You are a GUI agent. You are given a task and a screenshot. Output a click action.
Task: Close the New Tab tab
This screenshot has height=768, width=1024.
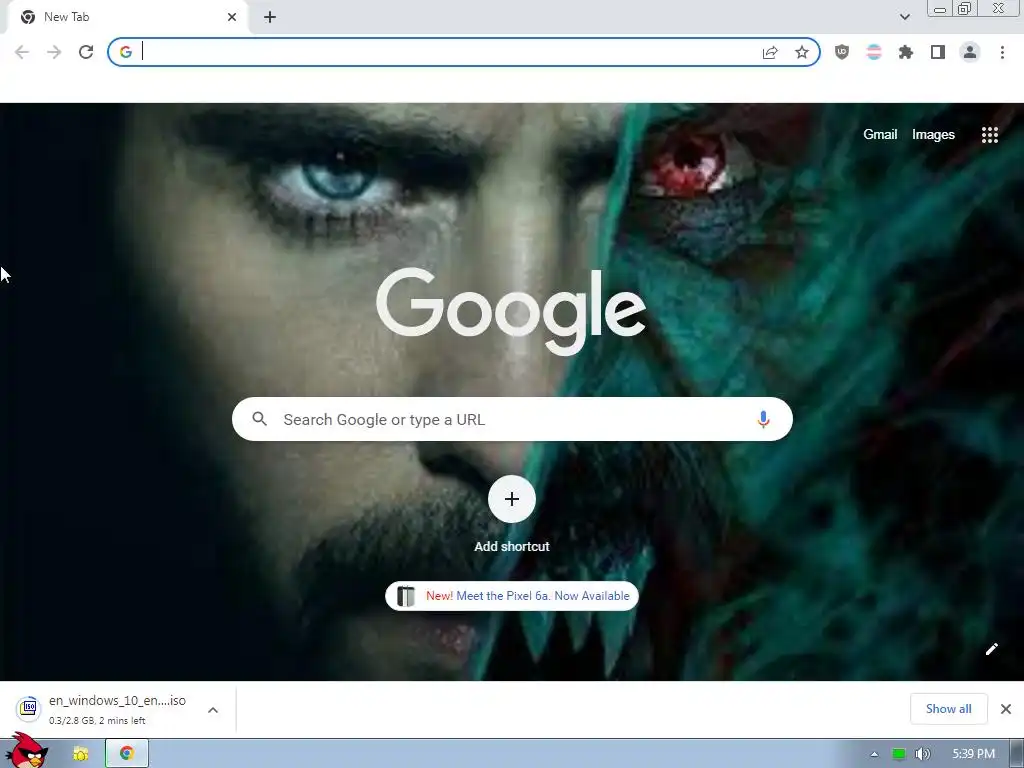pyautogui.click(x=232, y=17)
